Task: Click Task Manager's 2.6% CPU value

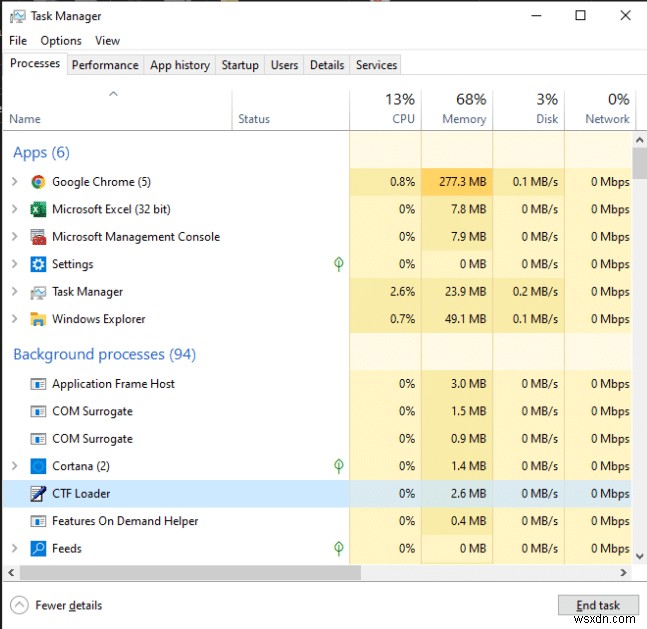Action: (x=402, y=292)
